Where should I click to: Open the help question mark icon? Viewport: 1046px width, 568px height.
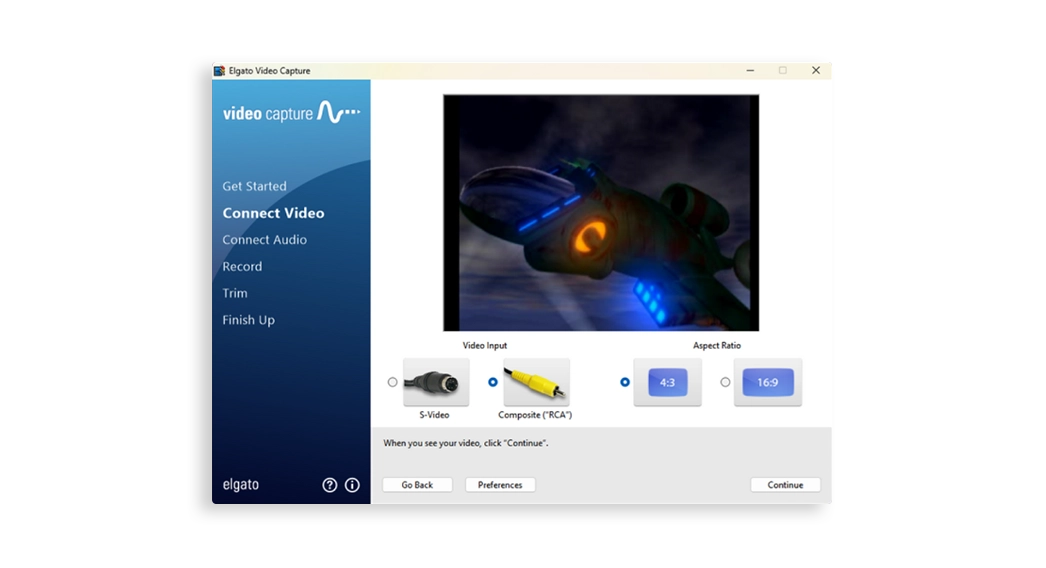click(330, 485)
